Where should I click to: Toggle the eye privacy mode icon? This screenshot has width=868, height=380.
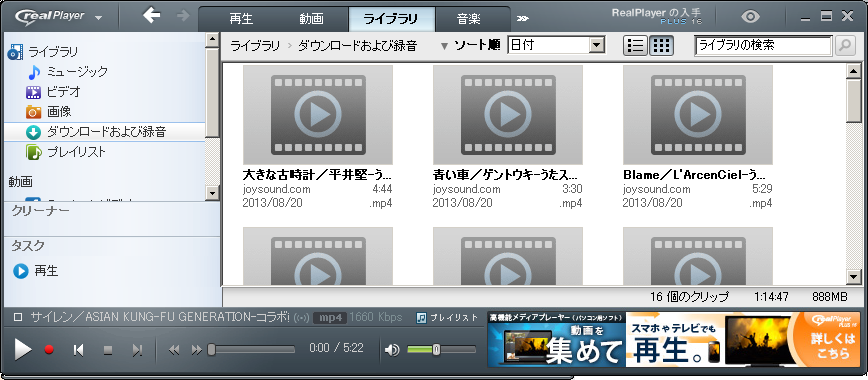tap(751, 17)
